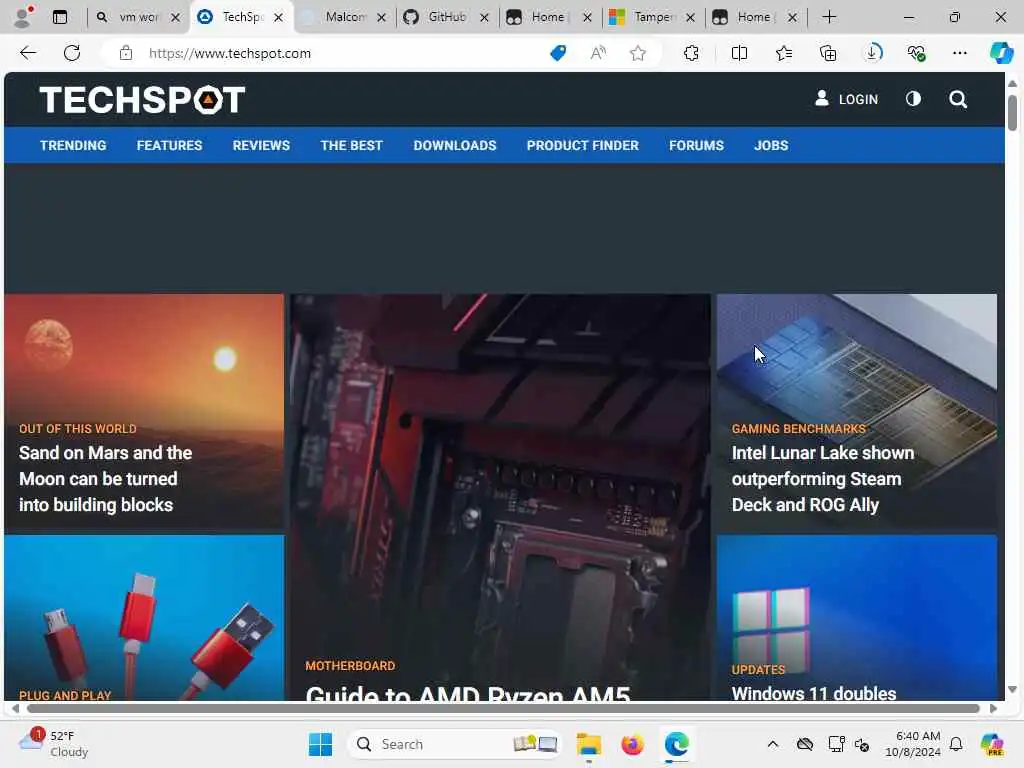Viewport: 1024px width, 768px height.
Task: Launch Firefox from taskbar
Action: click(x=632, y=744)
